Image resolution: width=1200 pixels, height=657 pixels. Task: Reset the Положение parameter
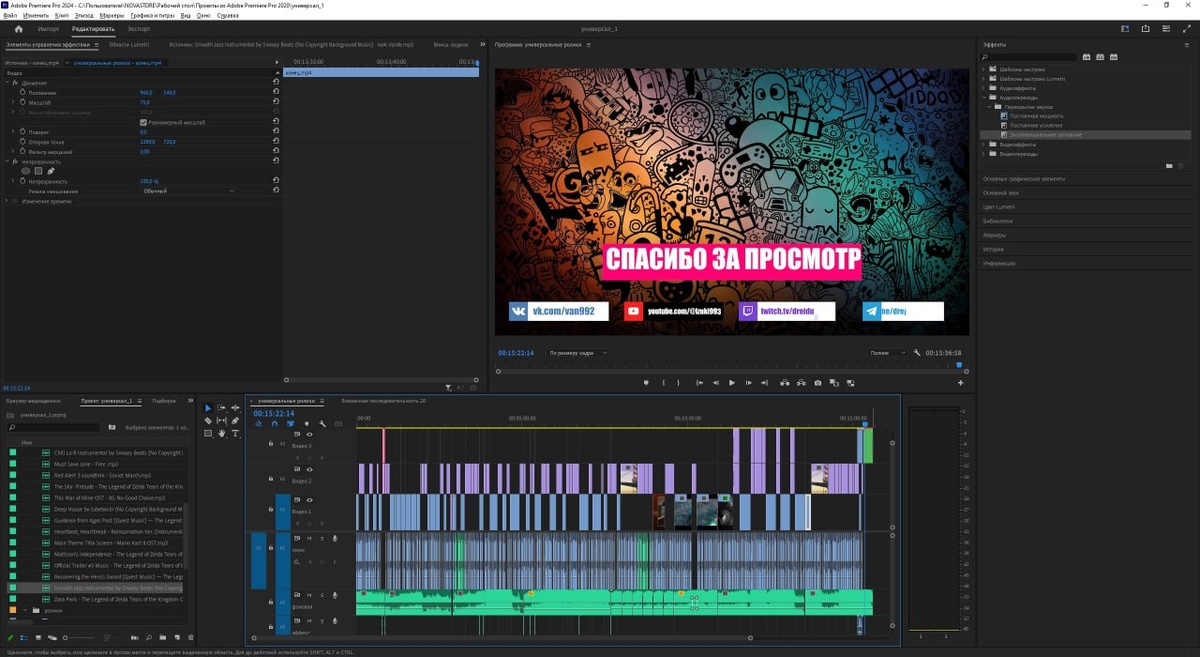tap(276, 93)
